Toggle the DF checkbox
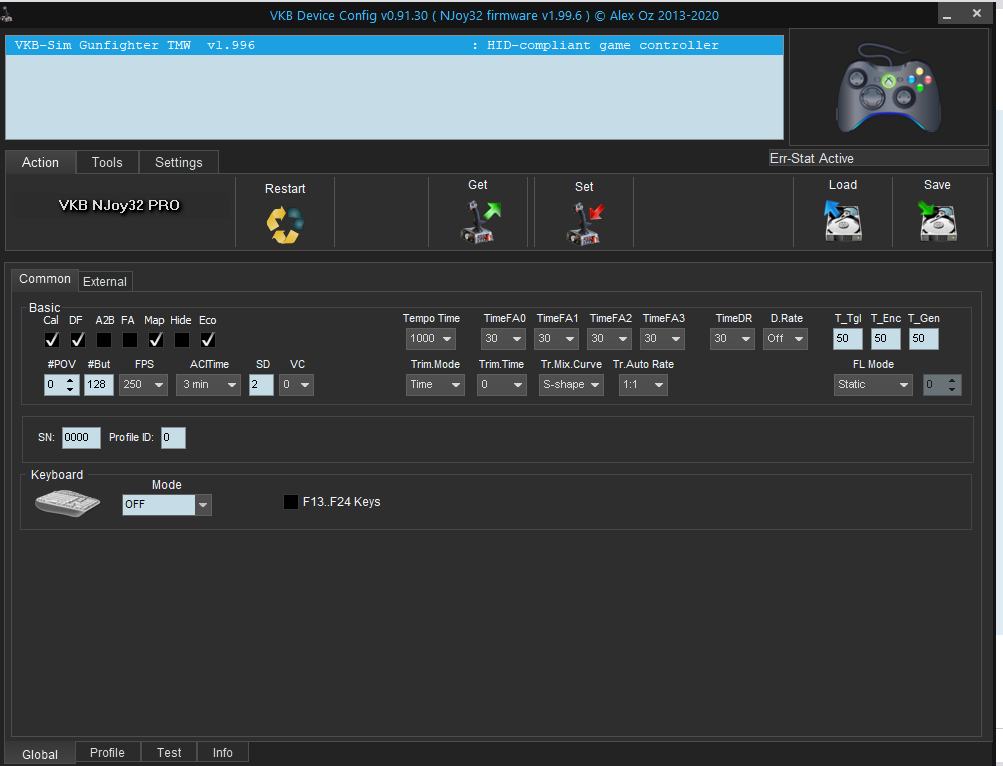Image resolution: width=1003 pixels, height=766 pixels. (78, 340)
